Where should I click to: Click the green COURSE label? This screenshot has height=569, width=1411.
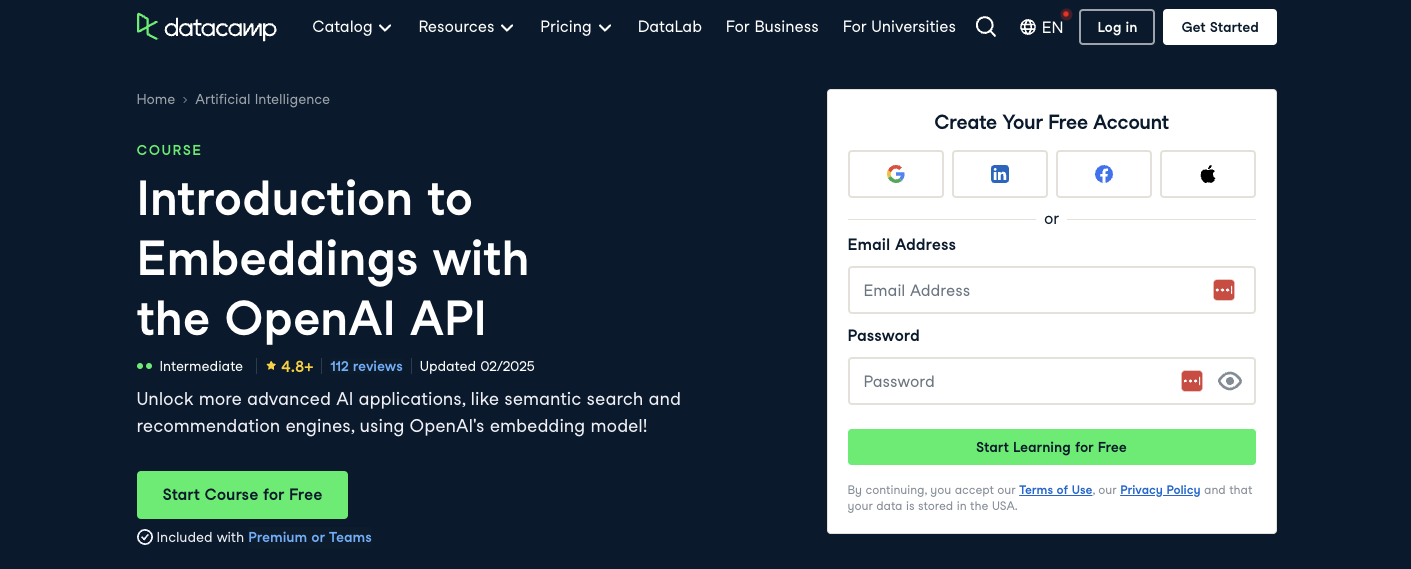click(x=169, y=150)
